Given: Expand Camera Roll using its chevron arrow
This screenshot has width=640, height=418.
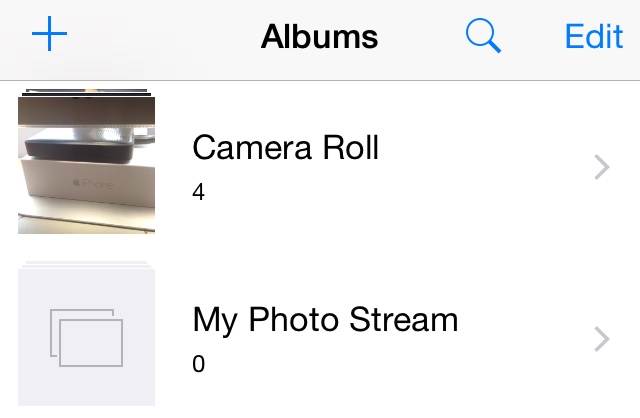Looking at the screenshot, I should (601, 167).
